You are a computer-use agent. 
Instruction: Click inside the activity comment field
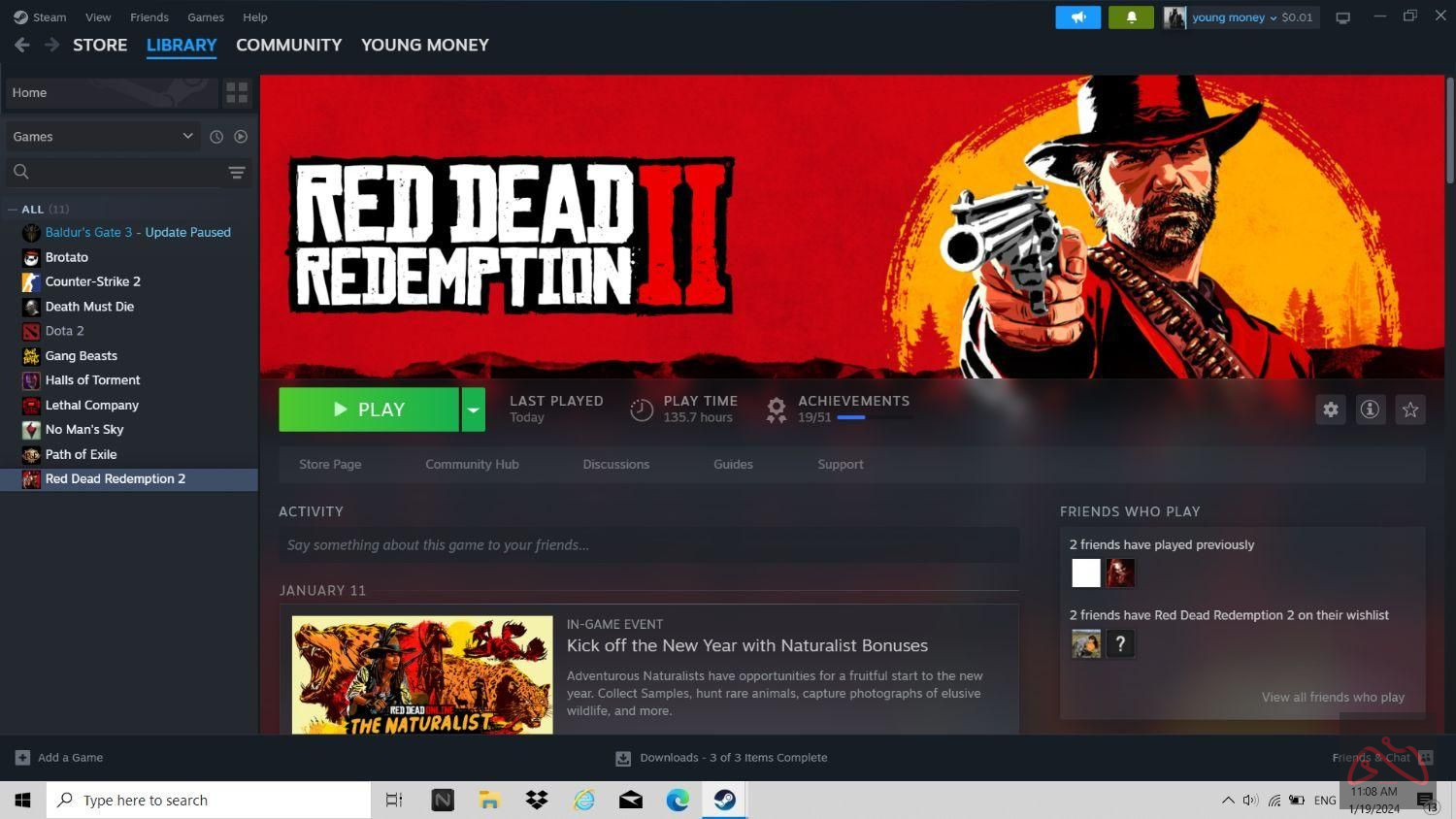[648, 544]
